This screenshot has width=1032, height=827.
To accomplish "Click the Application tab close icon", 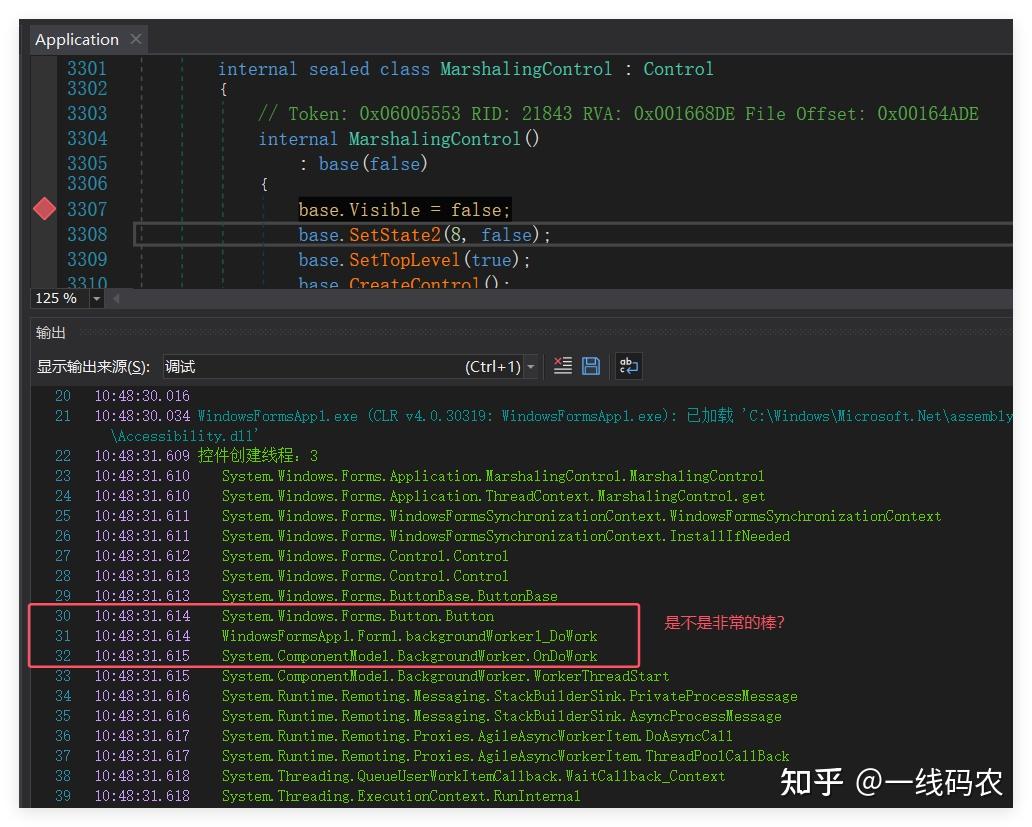I will 135,39.
